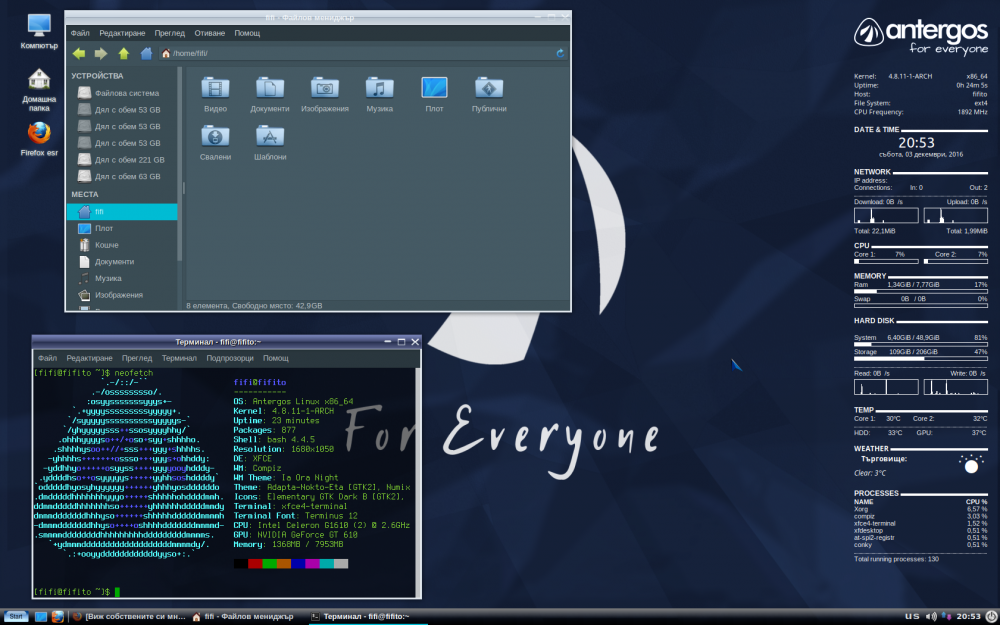This screenshot has height=625, width=1000.
Task: Open terminal Помощ menu
Action: pyautogui.click(x=276, y=358)
